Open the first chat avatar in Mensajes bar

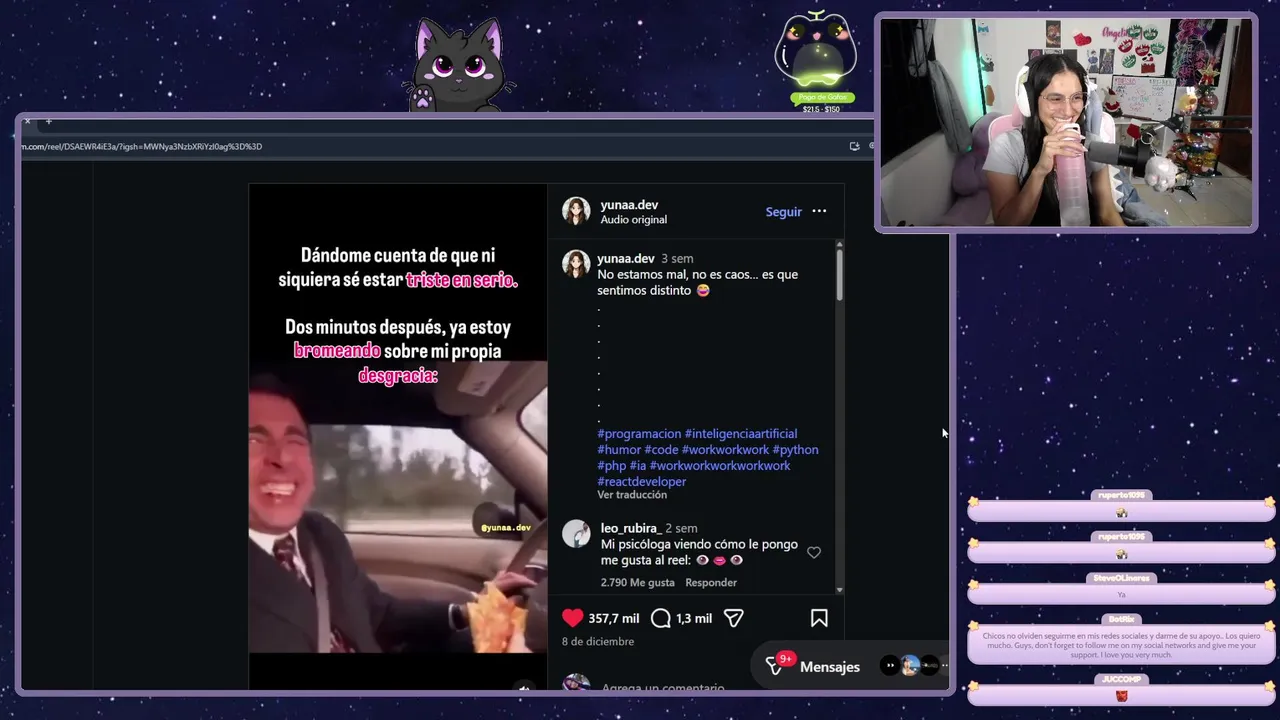(x=890, y=666)
